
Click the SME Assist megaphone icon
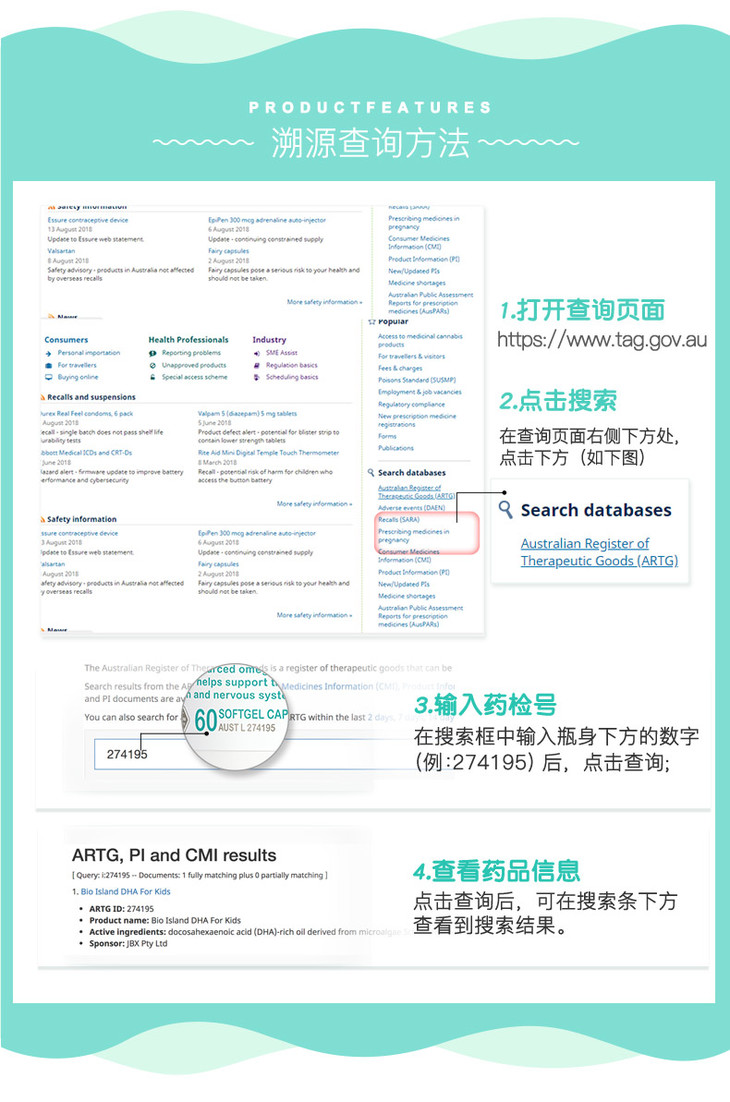[257, 353]
